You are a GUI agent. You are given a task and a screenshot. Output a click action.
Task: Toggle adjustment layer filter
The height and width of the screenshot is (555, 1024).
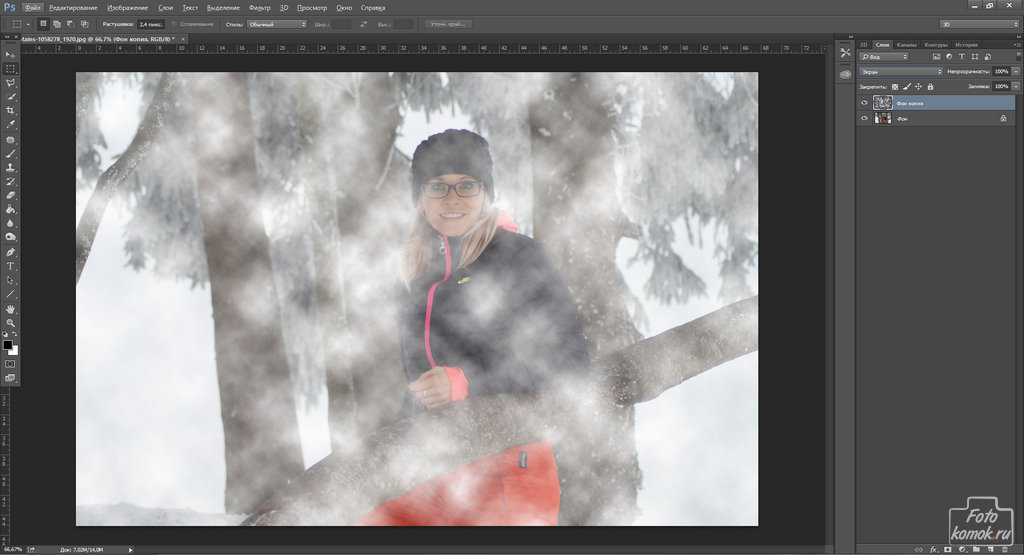(949, 57)
